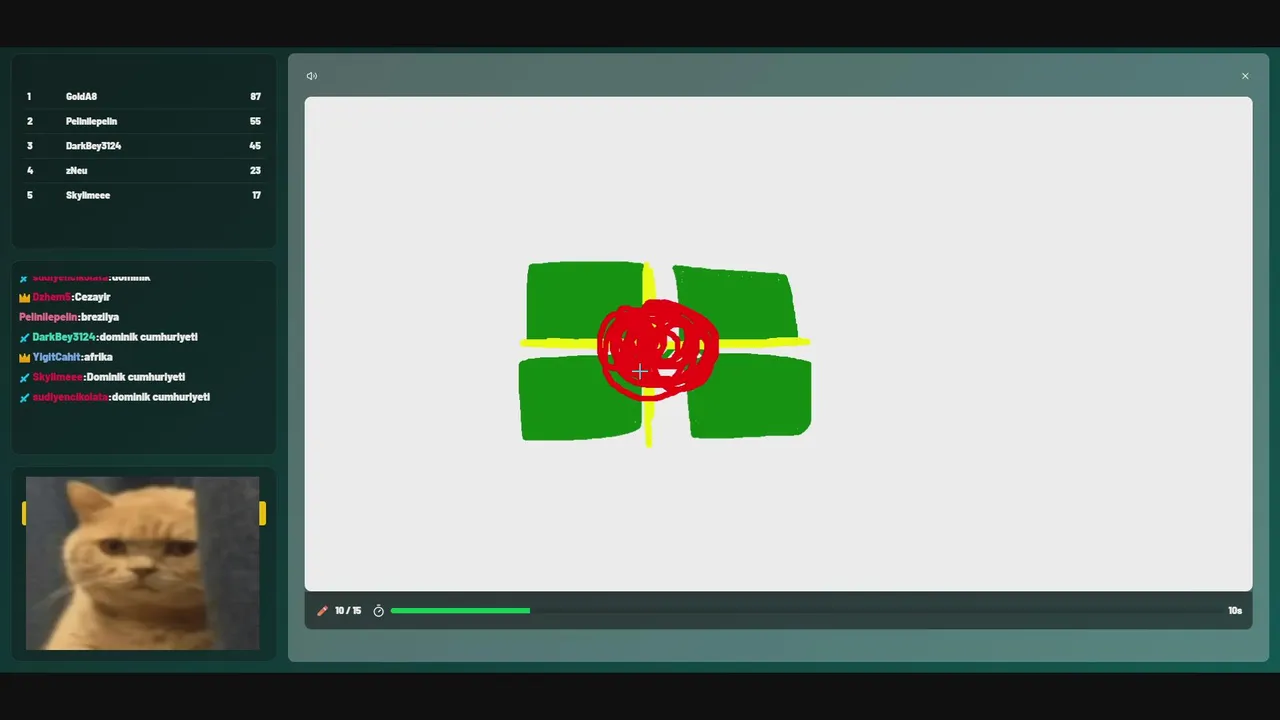Click the green round timer progress bar
Screen dimensions: 1280x720
pos(460,611)
